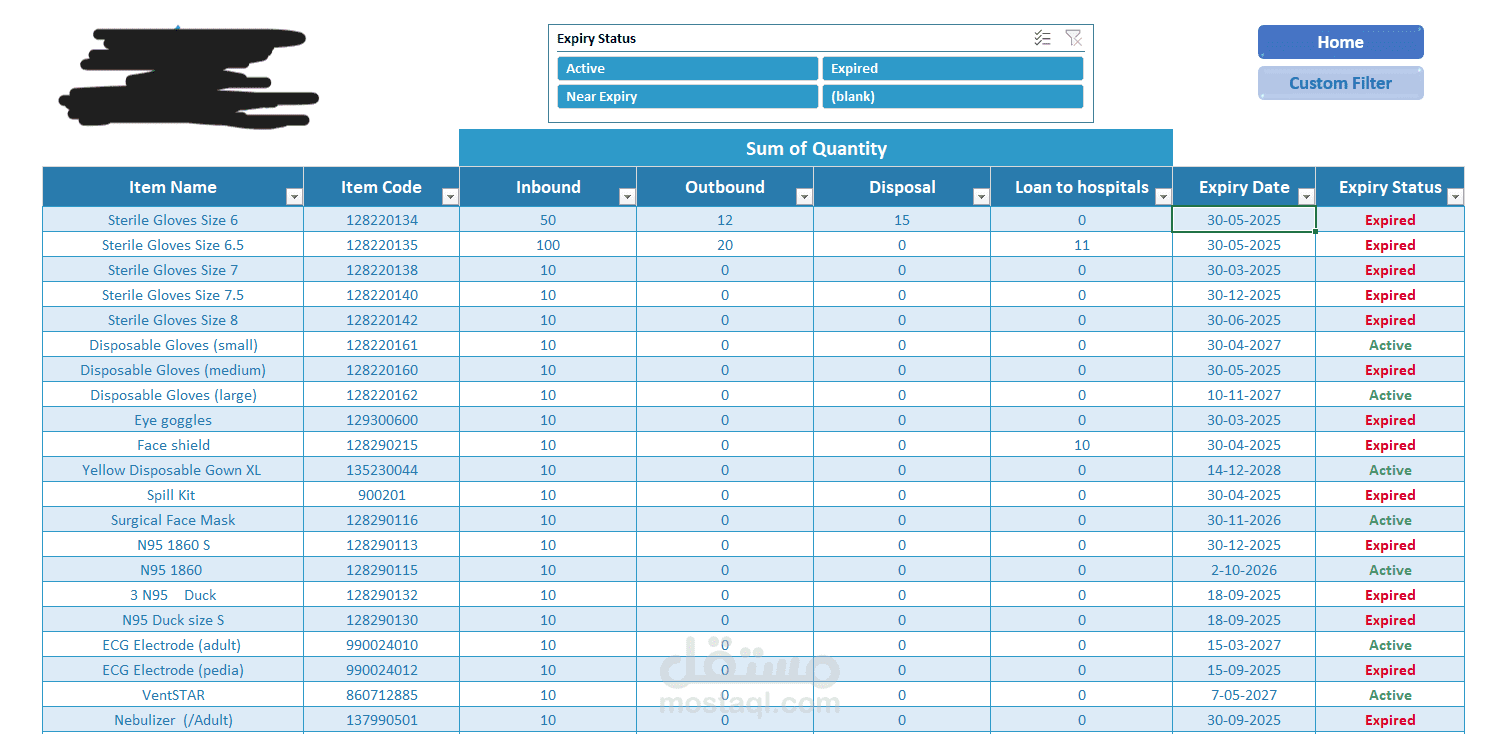Click item code 990024012
Screen dimensions: 1501x734
382,670
